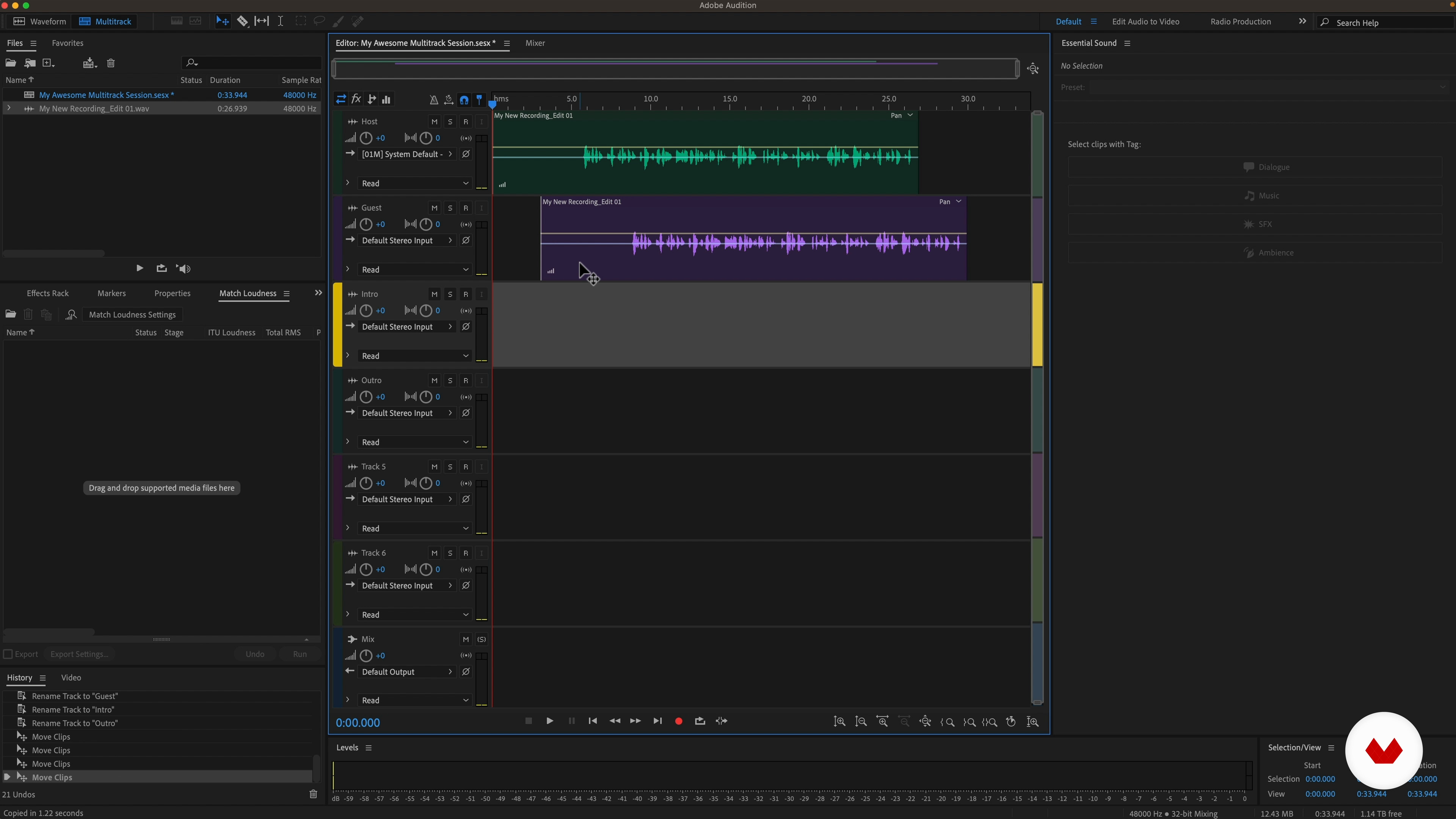The height and width of the screenshot is (819, 1456).
Task: Select the Razor tool
Action: click(243, 22)
